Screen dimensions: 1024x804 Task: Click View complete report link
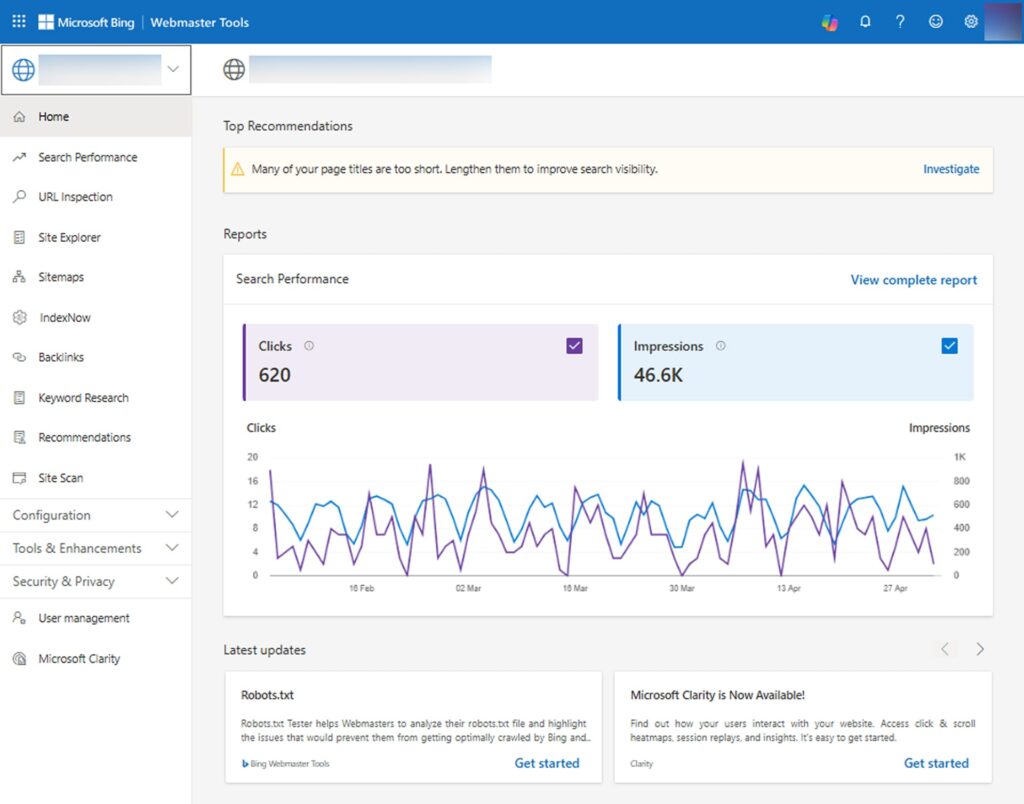[913, 280]
